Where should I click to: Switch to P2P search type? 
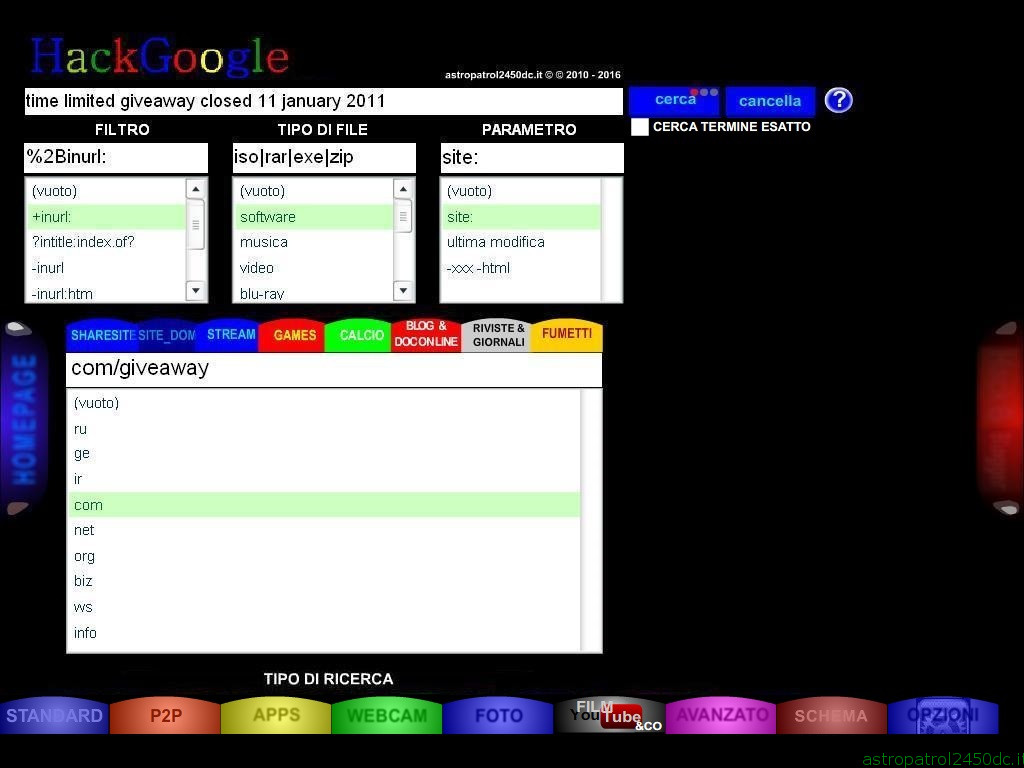[165, 716]
